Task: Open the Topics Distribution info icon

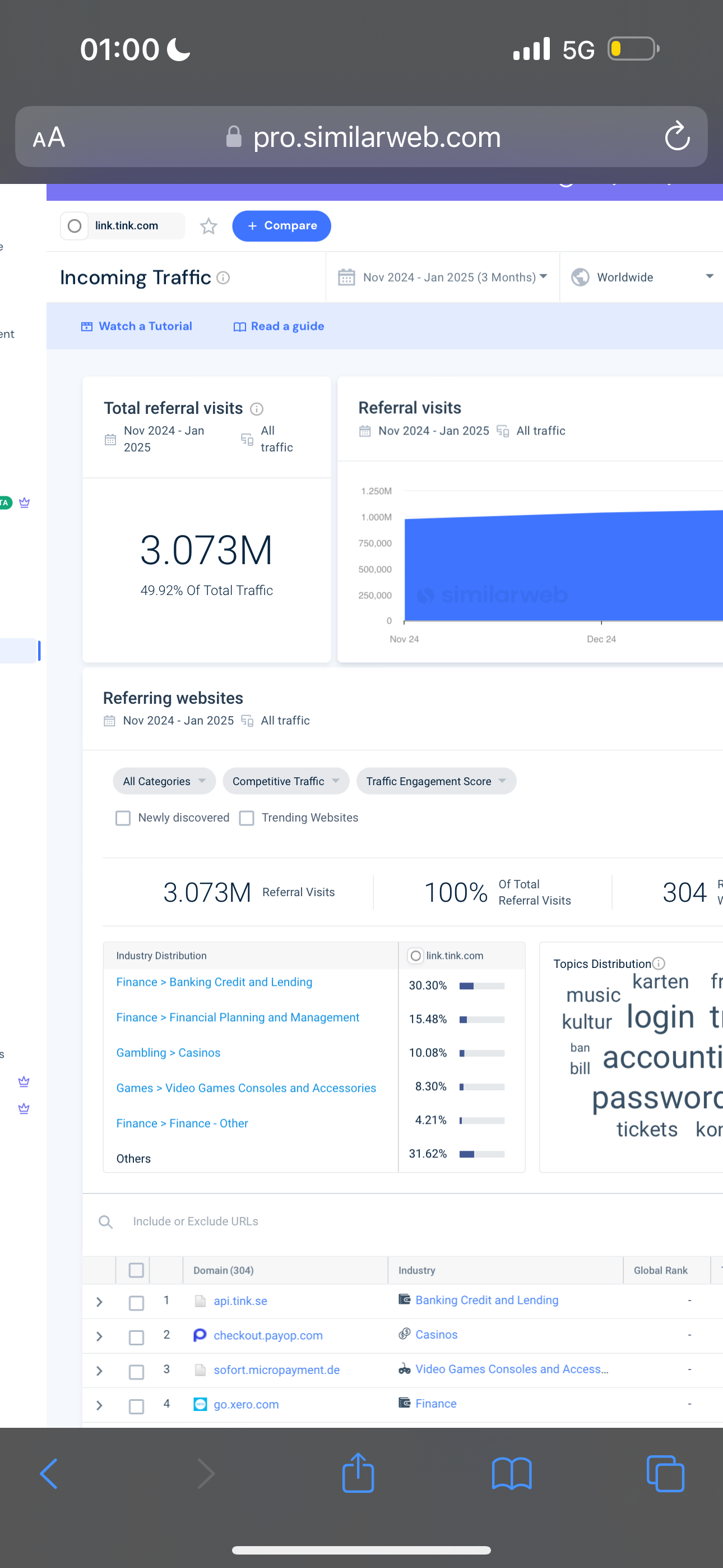Action: point(659,963)
